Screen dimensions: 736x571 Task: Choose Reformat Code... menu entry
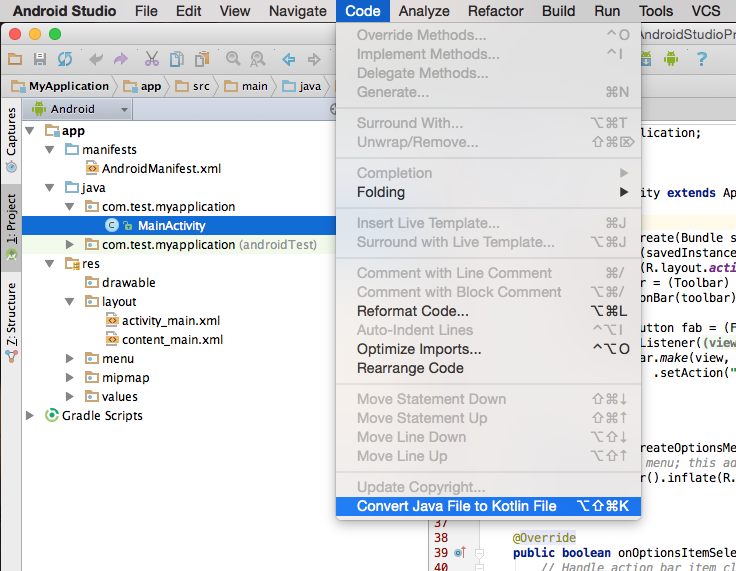(x=488, y=311)
